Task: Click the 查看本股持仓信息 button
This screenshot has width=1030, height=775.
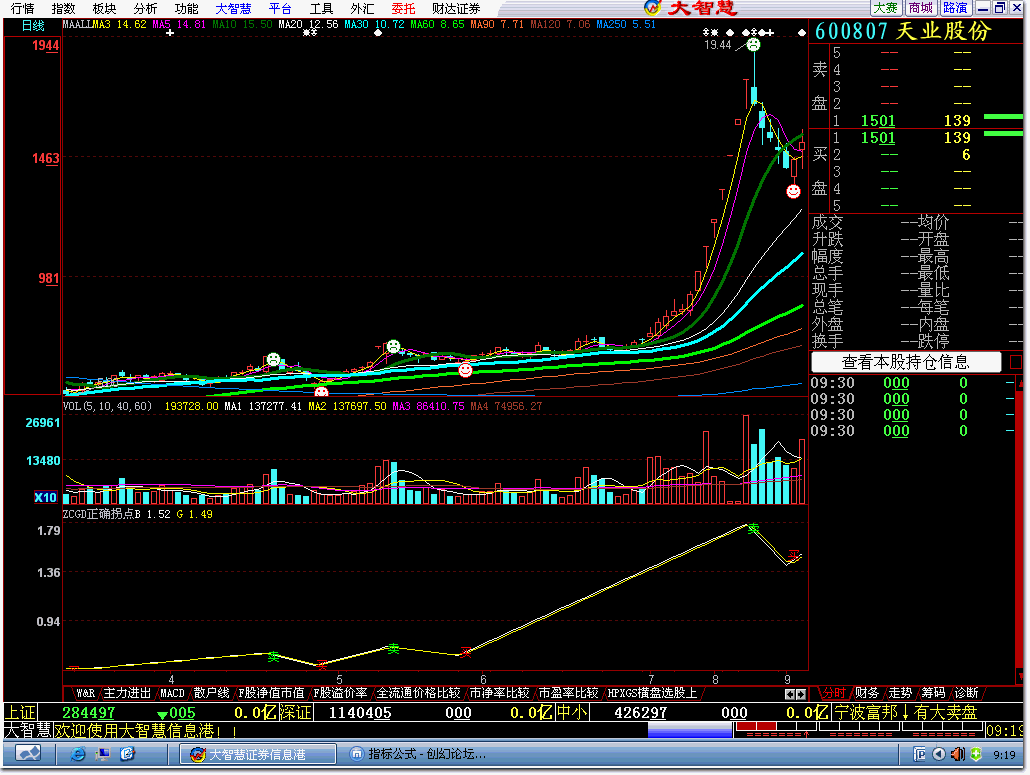Action: [x=906, y=362]
